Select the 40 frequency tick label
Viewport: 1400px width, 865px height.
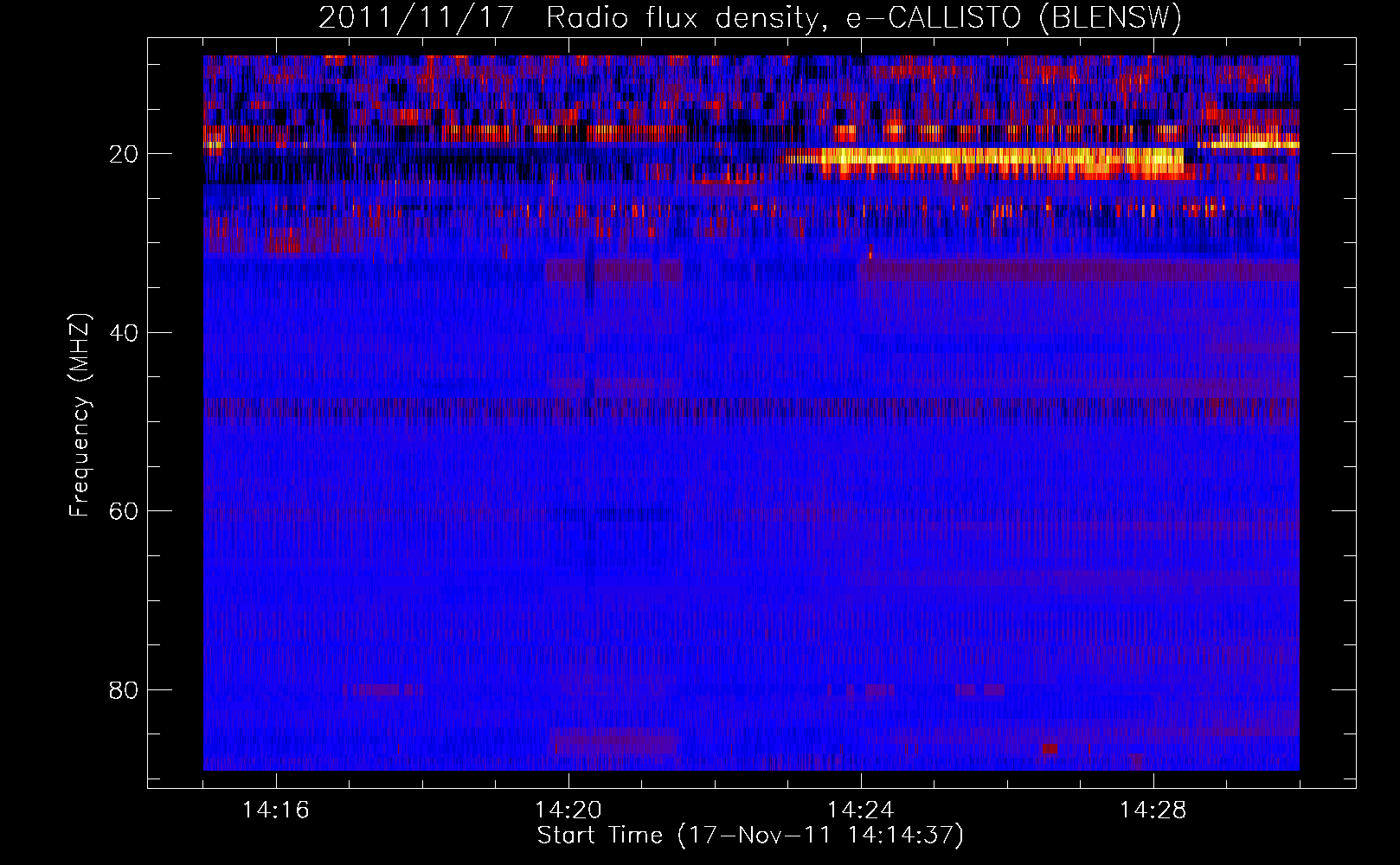click(x=124, y=333)
